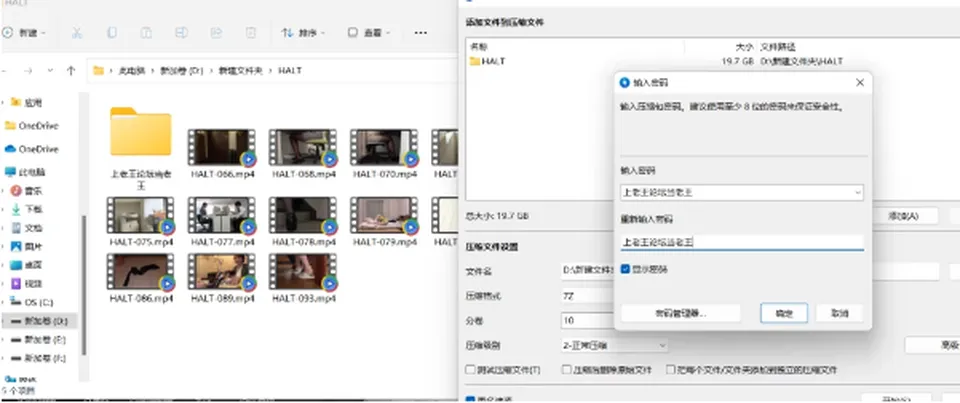Open the 音乐 (Music) folder in sidebar
The width and height of the screenshot is (960, 403).
(x=28, y=191)
